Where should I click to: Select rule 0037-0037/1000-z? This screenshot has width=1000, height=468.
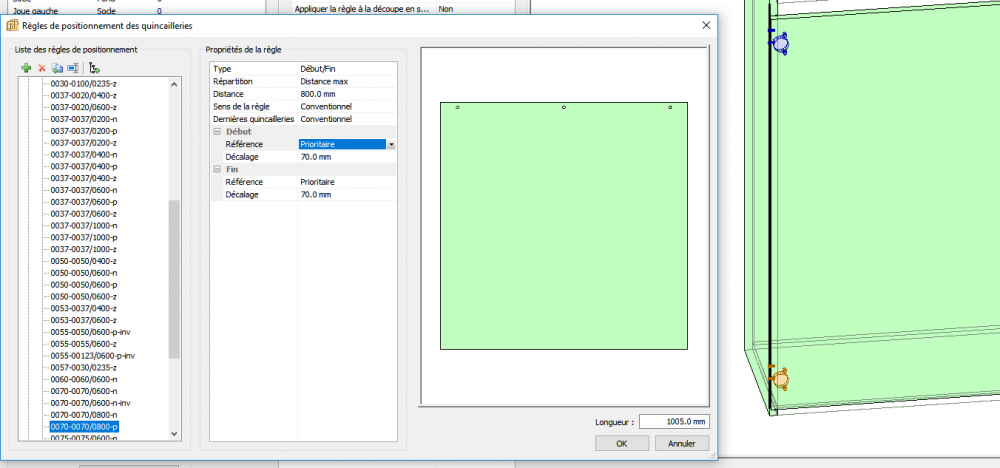84,249
